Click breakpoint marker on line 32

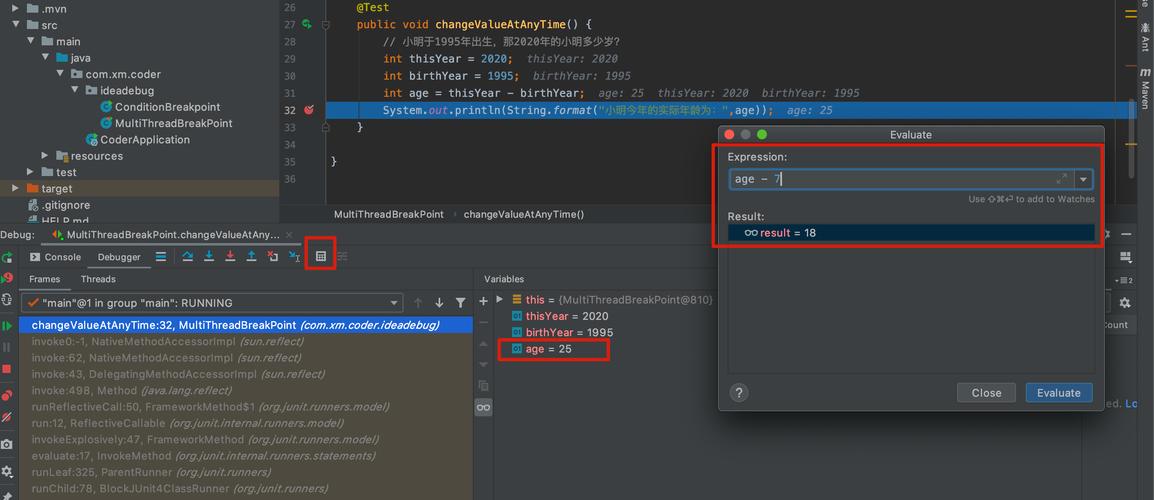point(308,110)
